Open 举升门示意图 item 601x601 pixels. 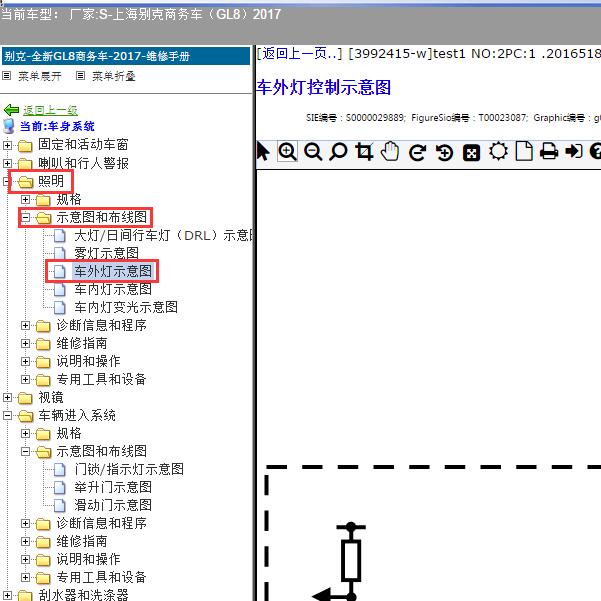tap(113, 487)
